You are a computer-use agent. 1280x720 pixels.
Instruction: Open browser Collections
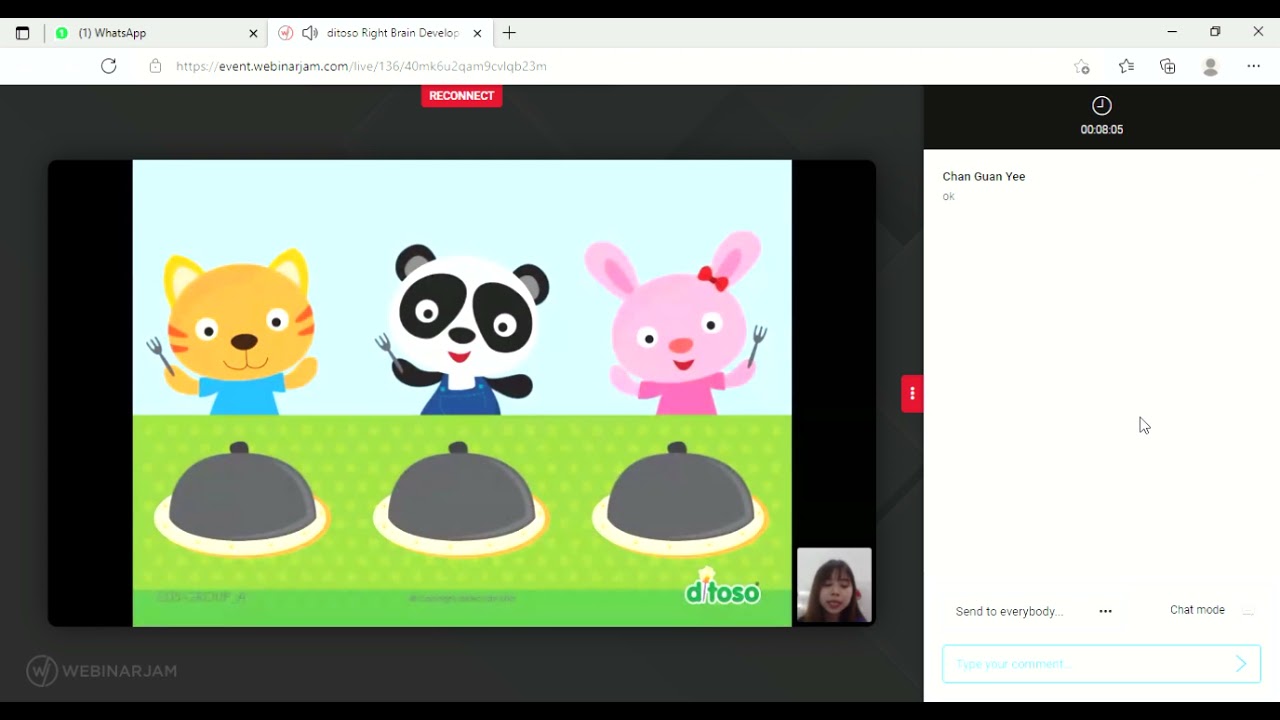coord(1168,66)
